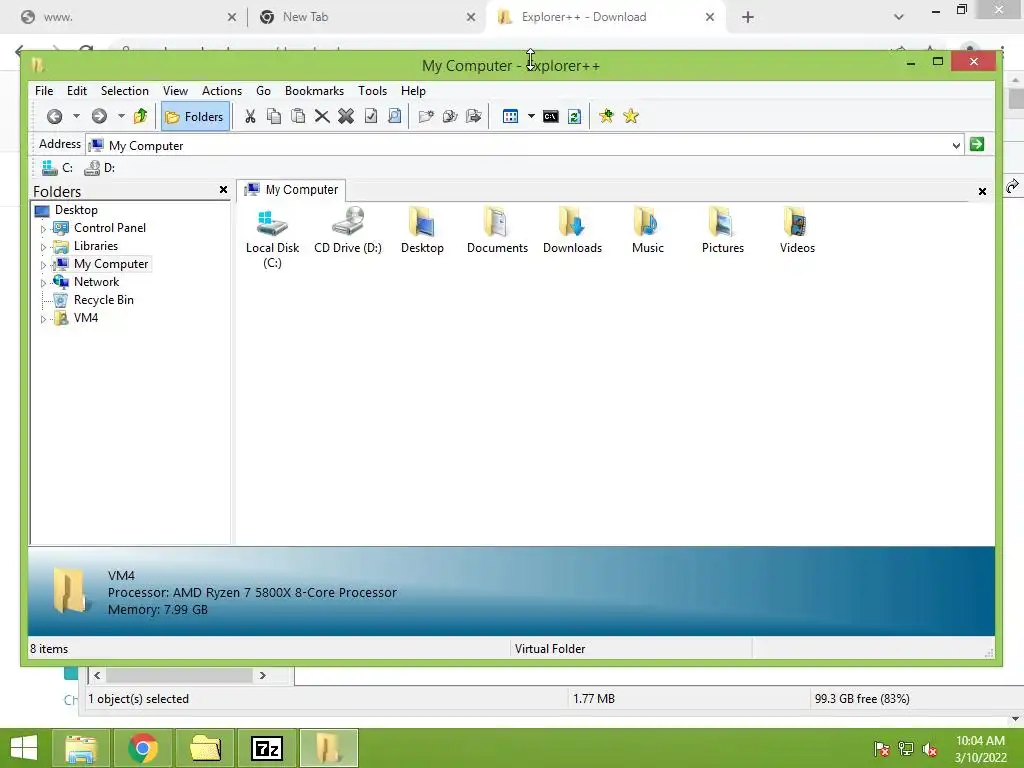Toggle the Folders pane button
Image resolution: width=1024 pixels, height=768 pixels.
[x=195, y=116]
